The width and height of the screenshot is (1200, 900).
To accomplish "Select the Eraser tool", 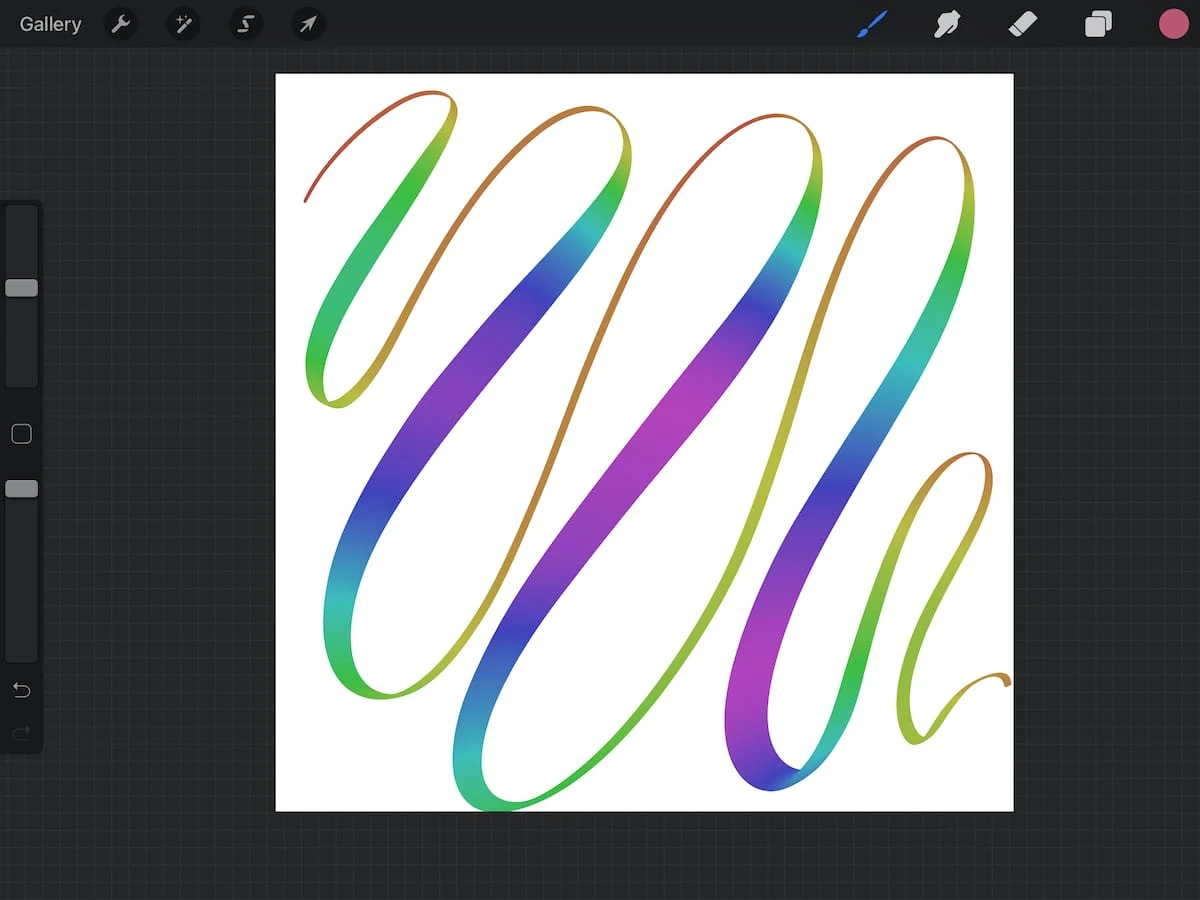I will (1023, 24).
